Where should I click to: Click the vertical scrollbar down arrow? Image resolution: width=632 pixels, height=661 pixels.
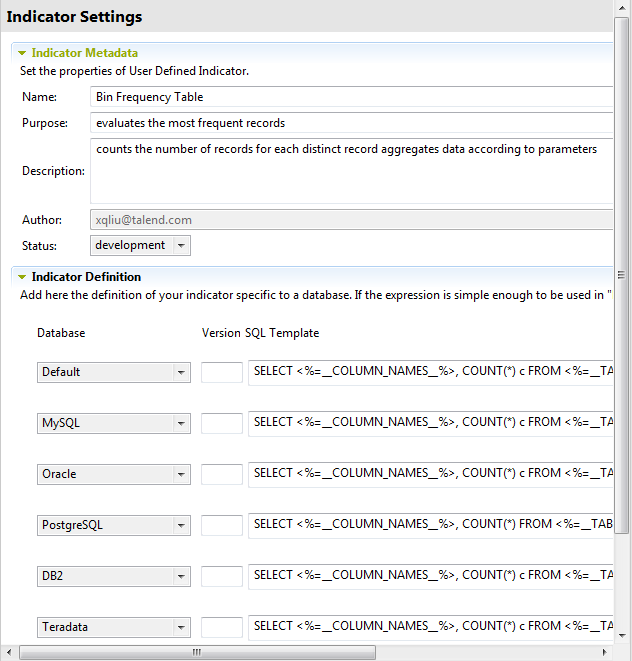tap(622, 636)
